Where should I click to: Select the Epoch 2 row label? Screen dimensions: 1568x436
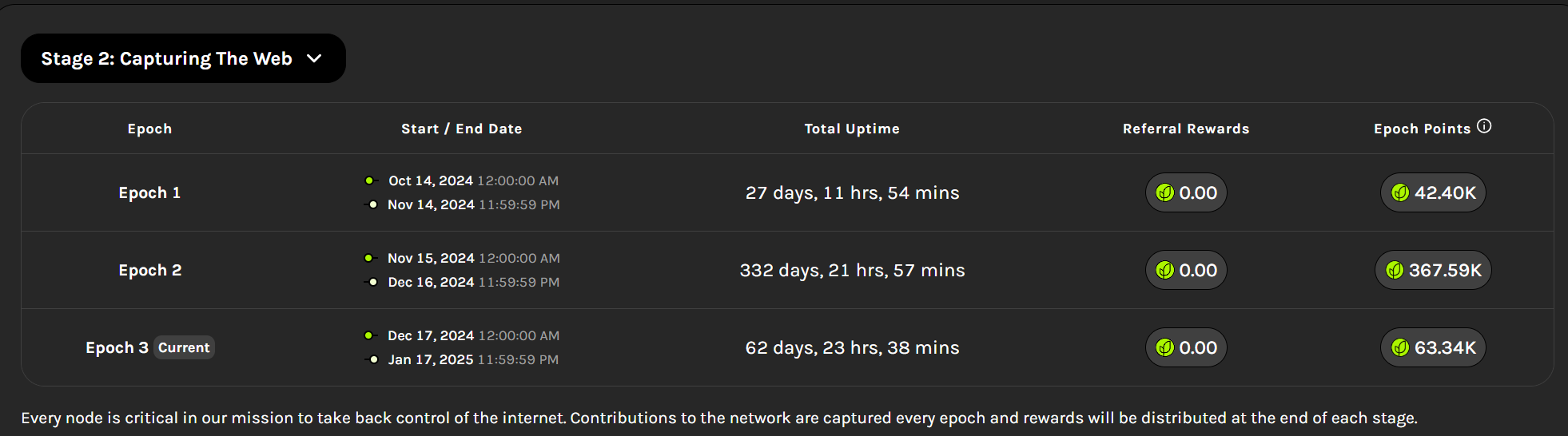tap(149, 270)
